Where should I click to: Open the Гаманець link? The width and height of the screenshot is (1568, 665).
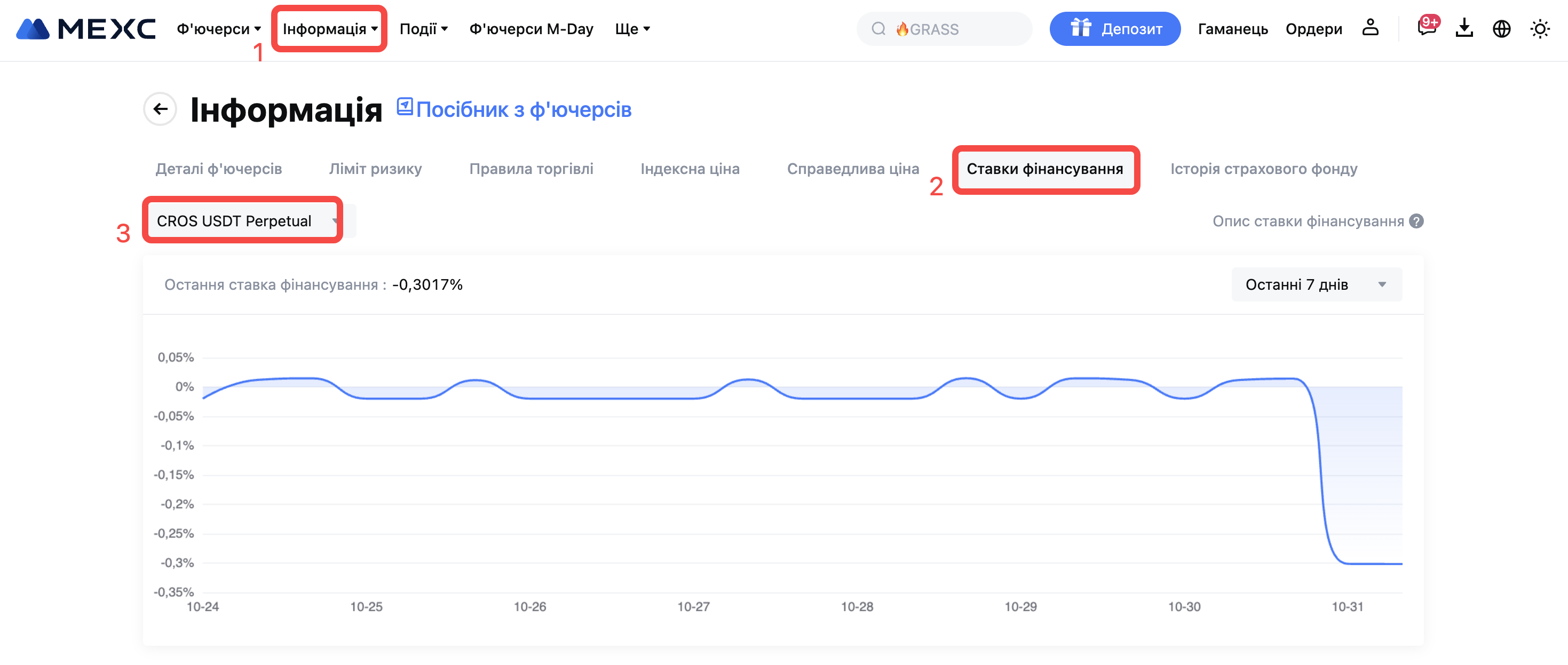[x=1233, y=29]
